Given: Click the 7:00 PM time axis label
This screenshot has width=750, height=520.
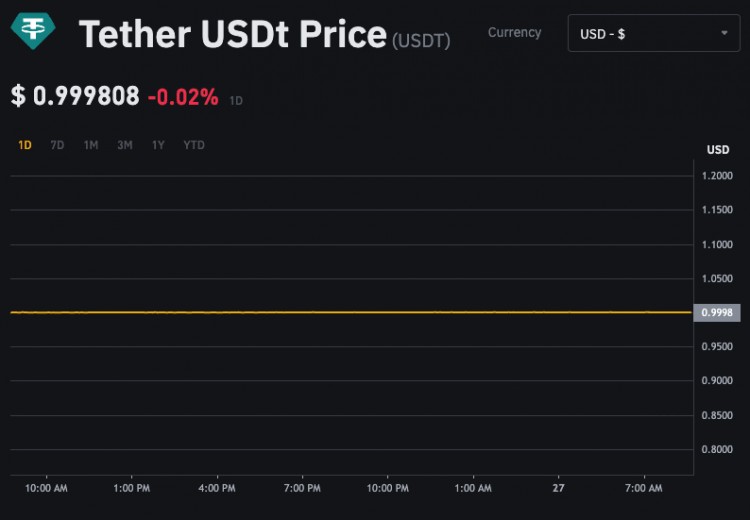Looking at the screenshot, I should pos(302,488).
